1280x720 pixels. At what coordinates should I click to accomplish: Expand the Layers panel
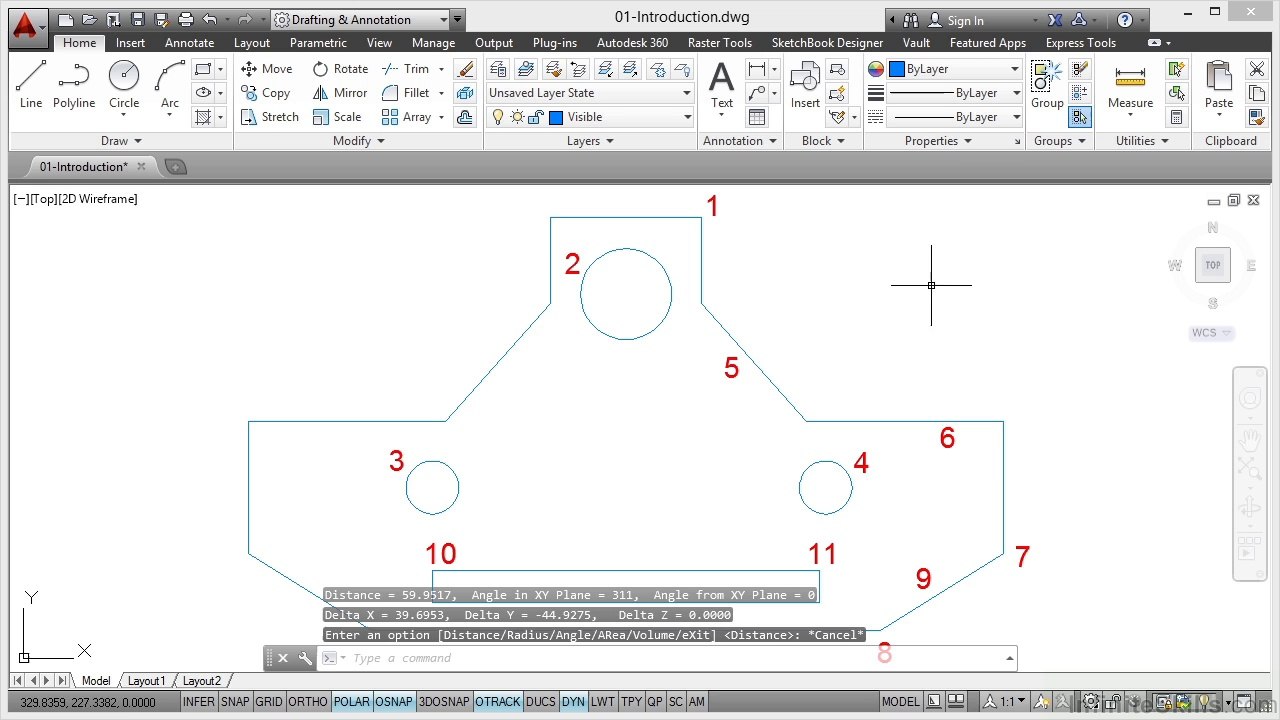point(590,141)
